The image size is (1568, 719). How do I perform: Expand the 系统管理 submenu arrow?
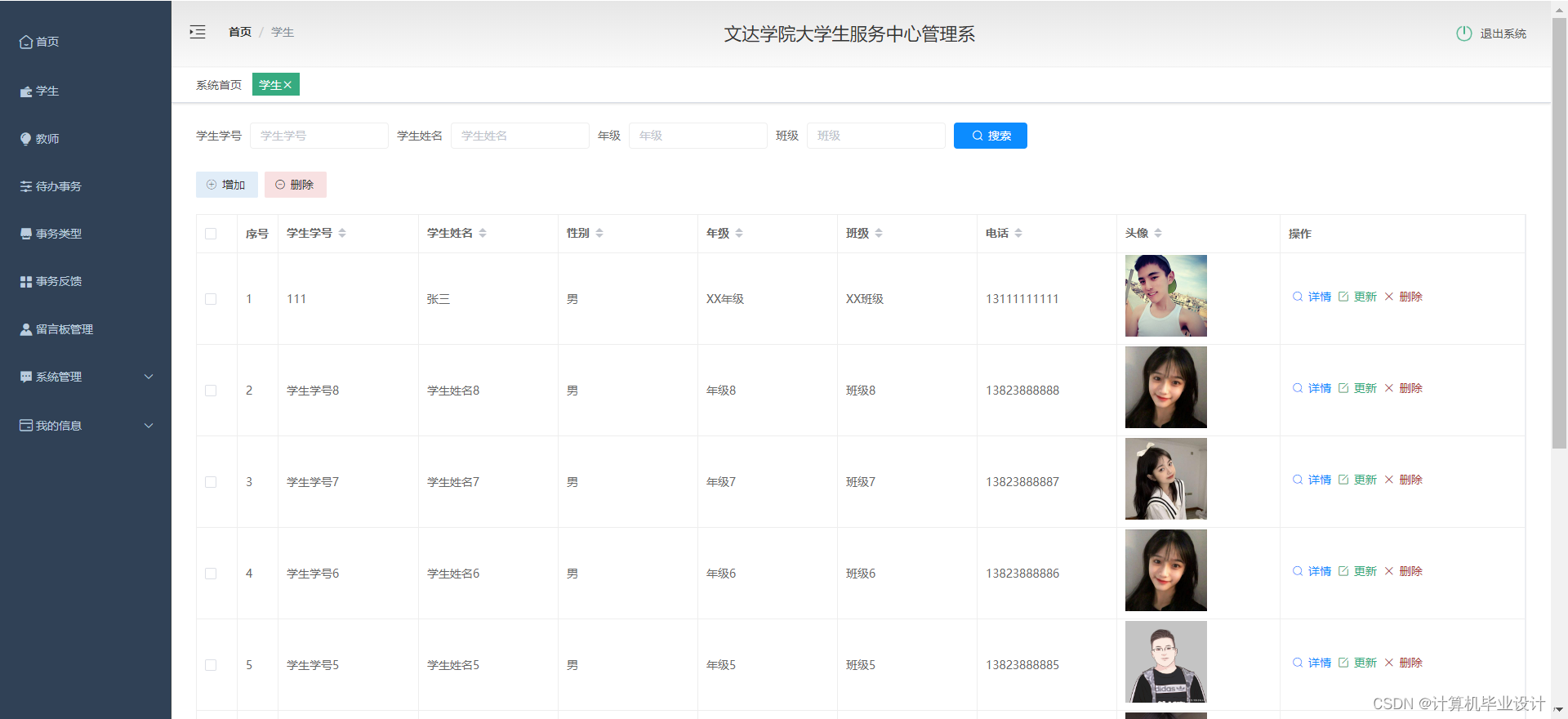coord(149,377)
